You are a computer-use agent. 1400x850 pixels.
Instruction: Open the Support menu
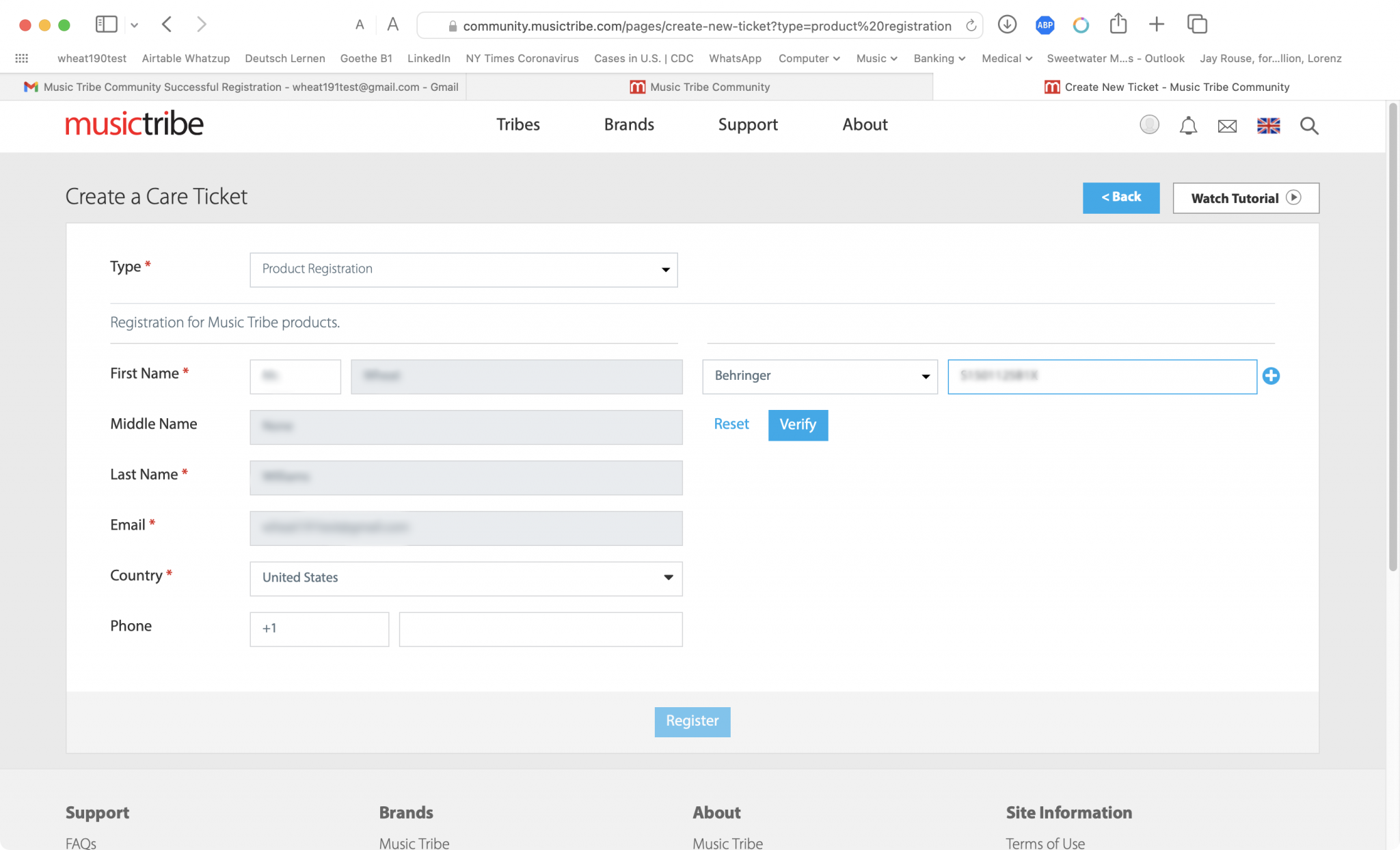[x=748, y=124]
